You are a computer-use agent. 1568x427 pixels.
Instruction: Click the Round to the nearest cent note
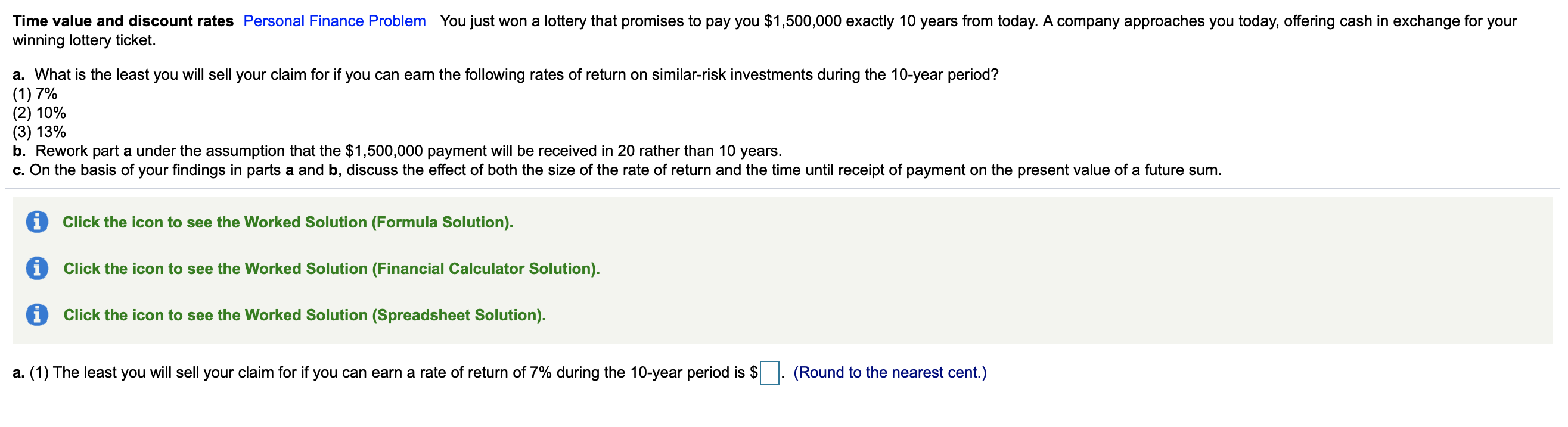(890, 372)
